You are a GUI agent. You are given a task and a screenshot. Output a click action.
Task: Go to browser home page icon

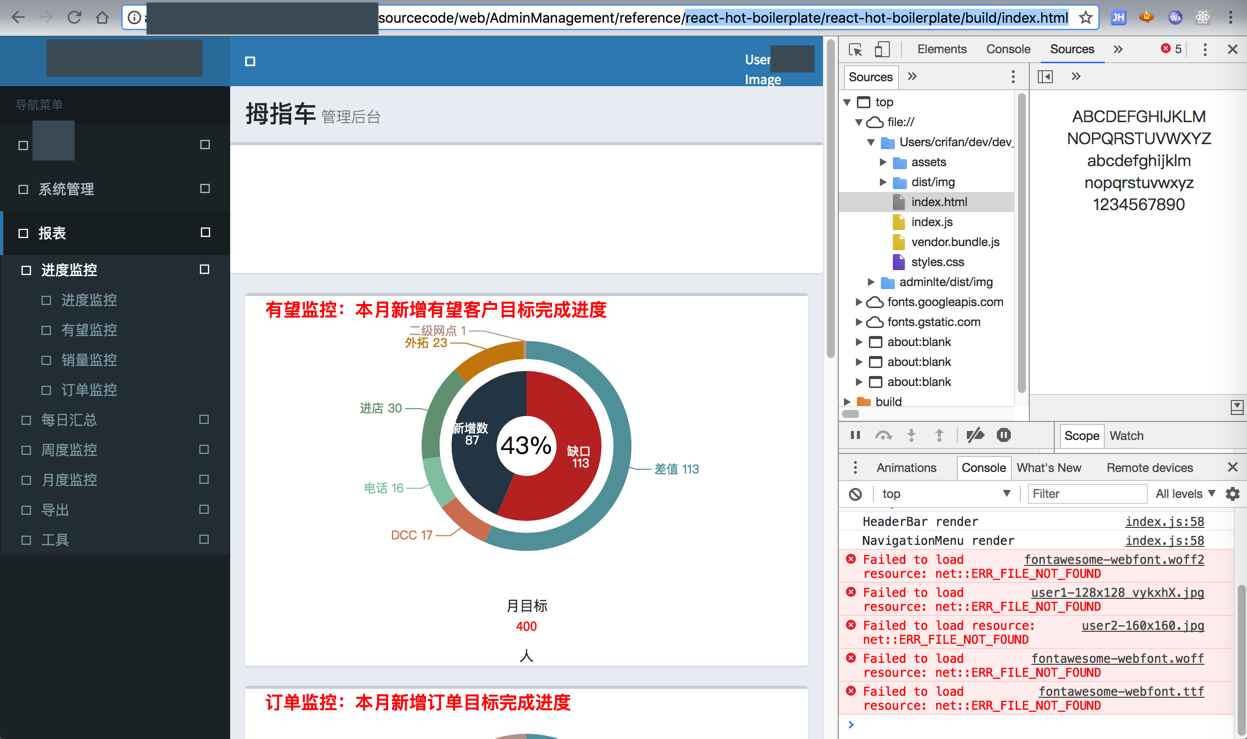(x=102, y=17)
